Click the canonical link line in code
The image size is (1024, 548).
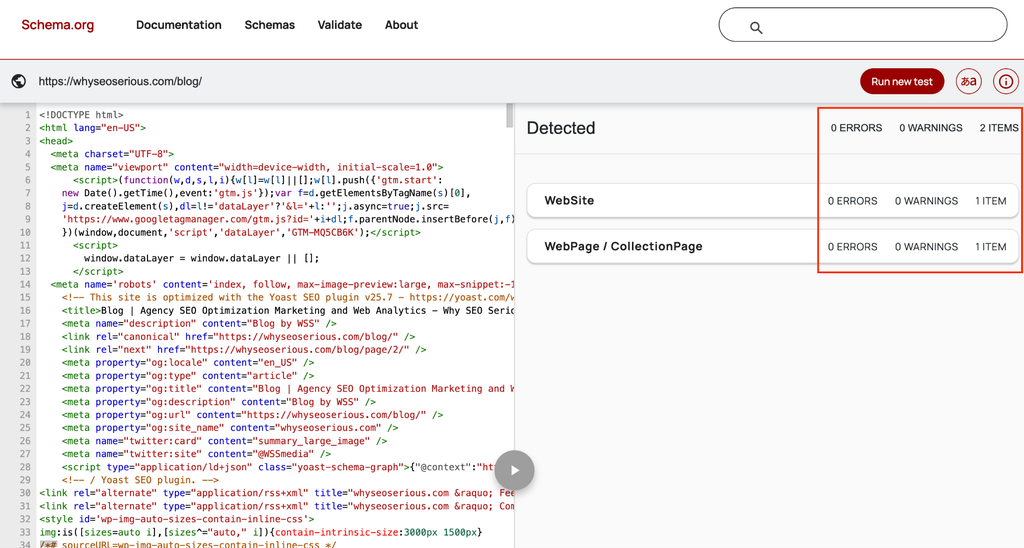[x=238, y=337]
